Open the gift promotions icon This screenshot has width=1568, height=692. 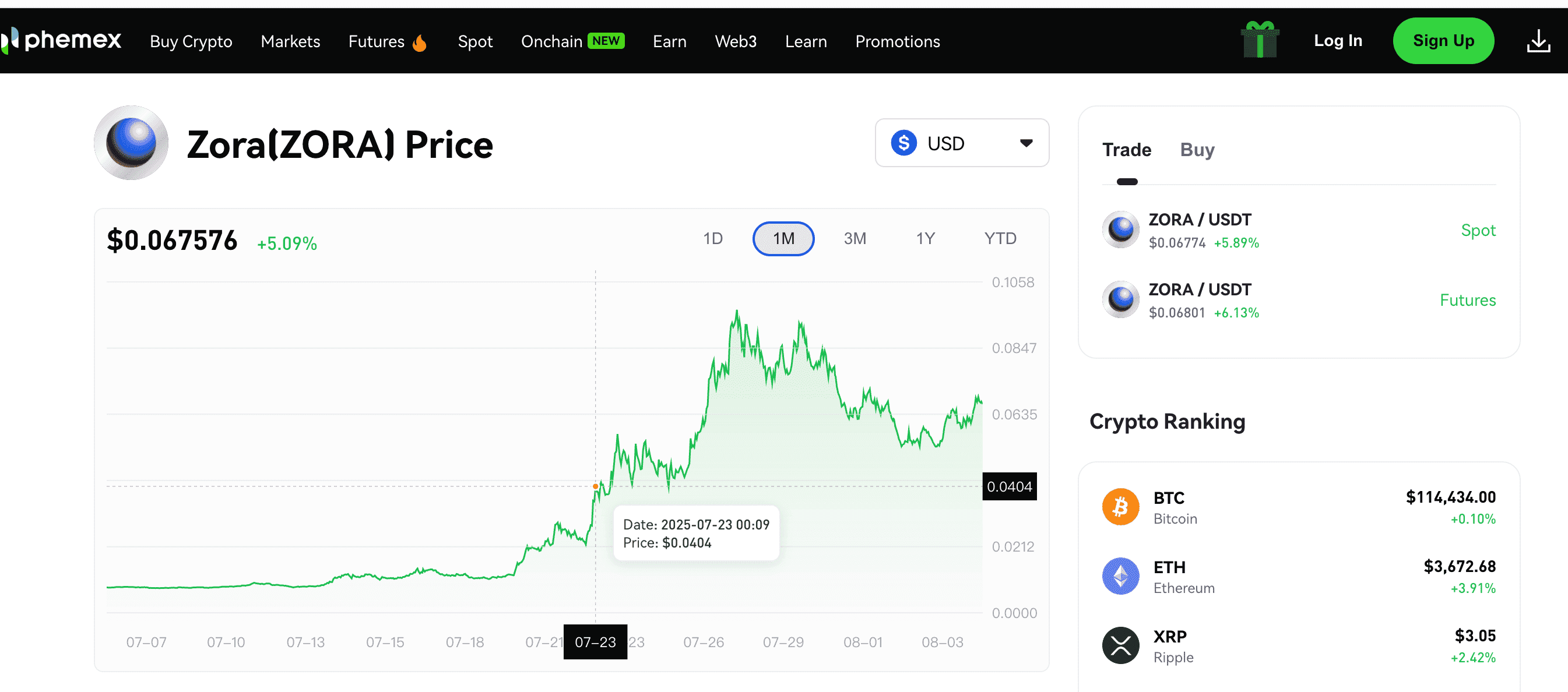coord(1259,40)
